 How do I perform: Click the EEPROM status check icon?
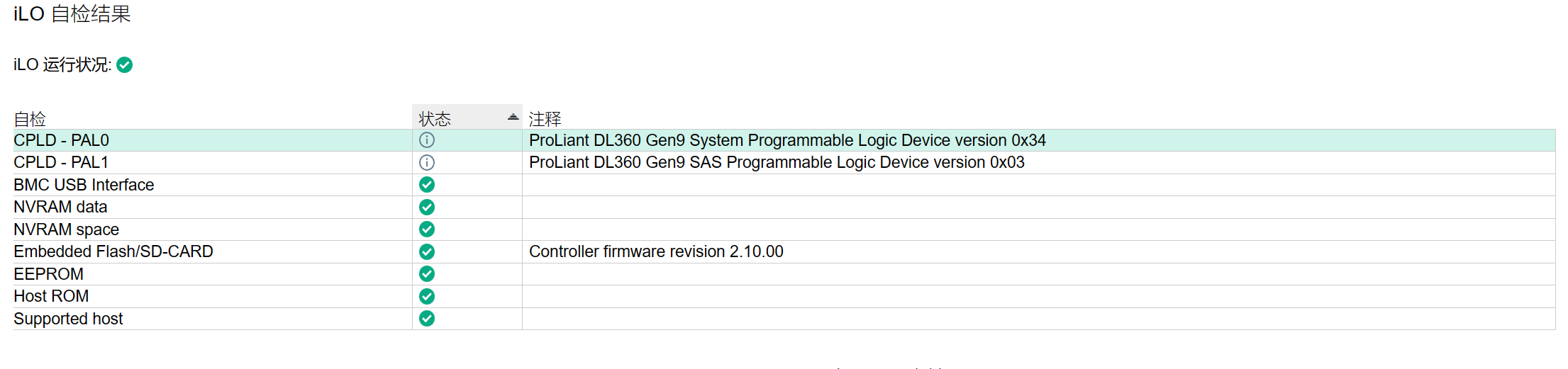tap(427, 274)
